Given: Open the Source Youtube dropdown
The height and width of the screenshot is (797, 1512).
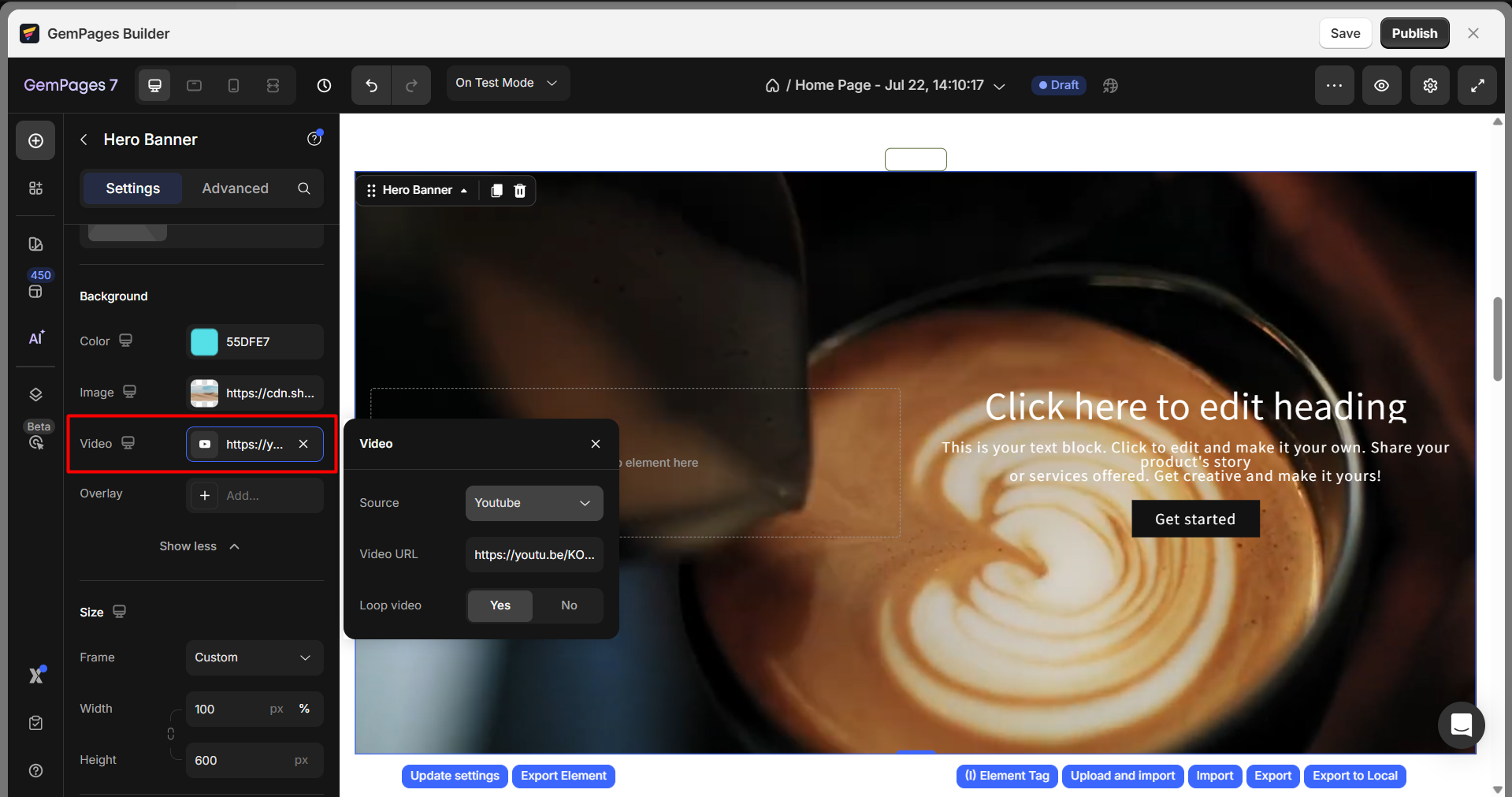Looking at the screenshot, I should tap(533, 503).
